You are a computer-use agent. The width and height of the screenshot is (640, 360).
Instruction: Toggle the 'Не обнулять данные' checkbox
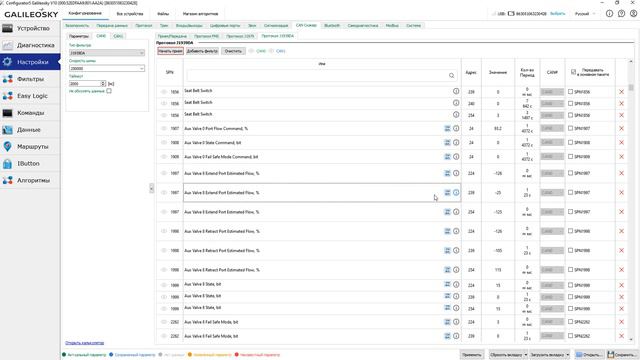(109, 91)
